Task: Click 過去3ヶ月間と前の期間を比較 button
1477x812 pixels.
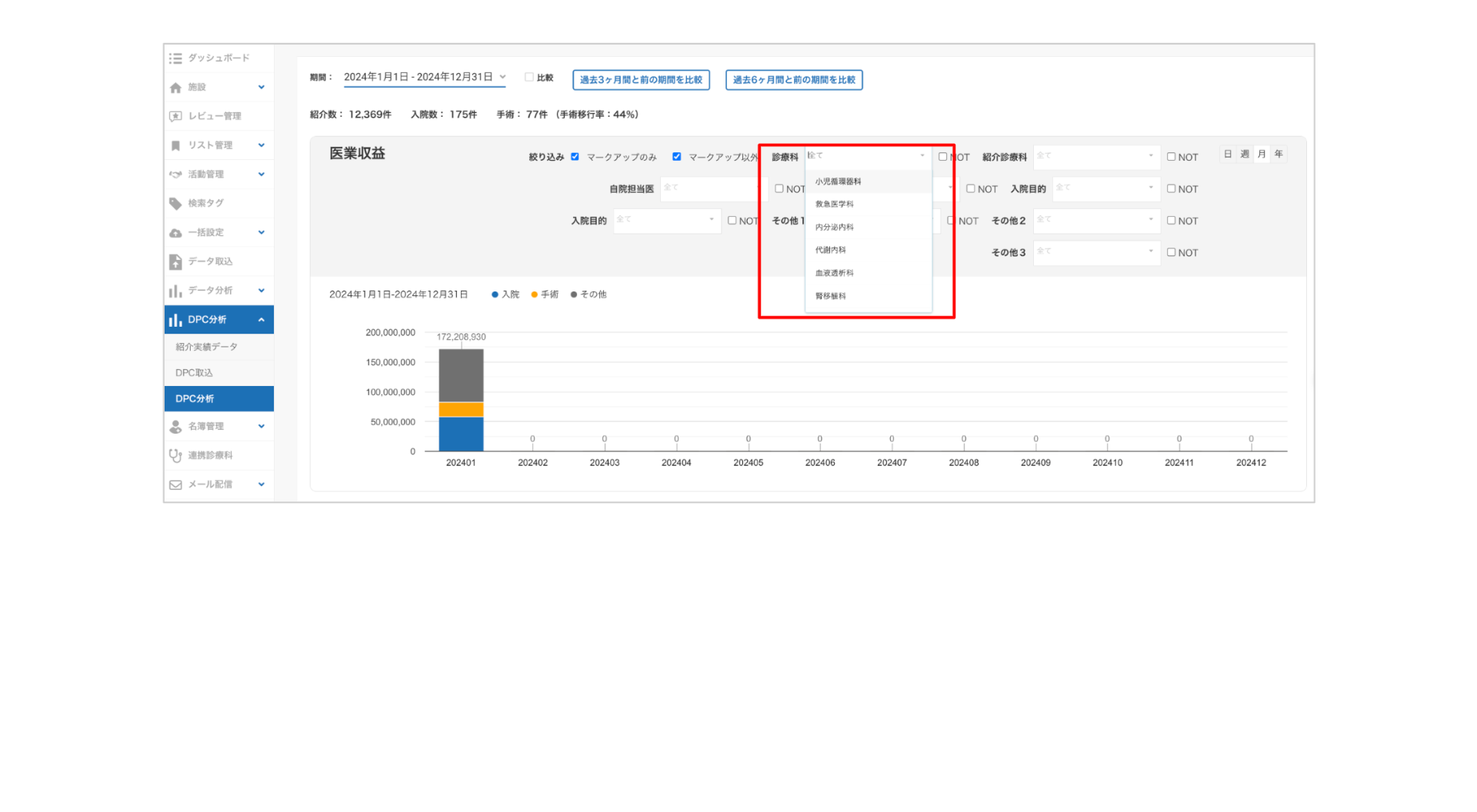Action: tap(641, 80)
